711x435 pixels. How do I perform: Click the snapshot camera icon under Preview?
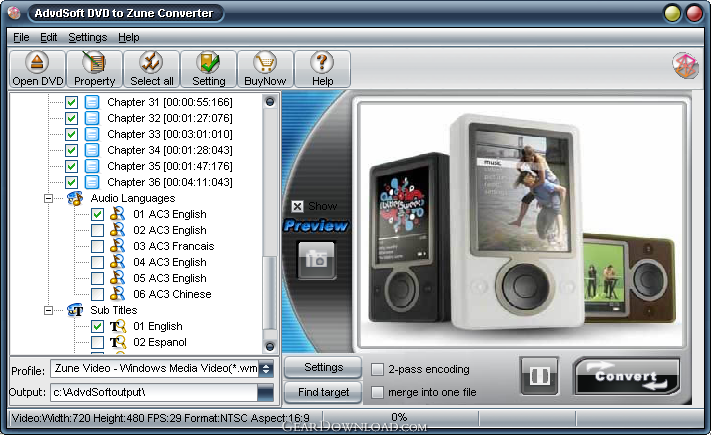point(317,260)
